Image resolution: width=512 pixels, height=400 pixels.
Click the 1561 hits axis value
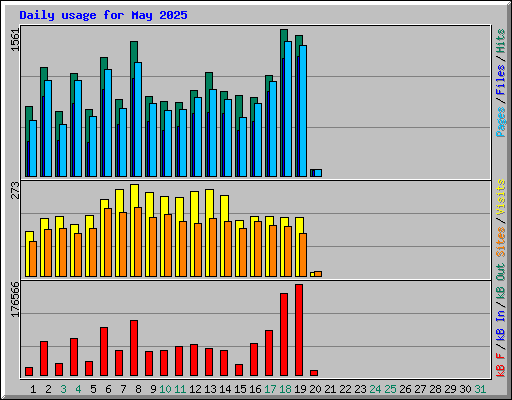pos(15,40)
